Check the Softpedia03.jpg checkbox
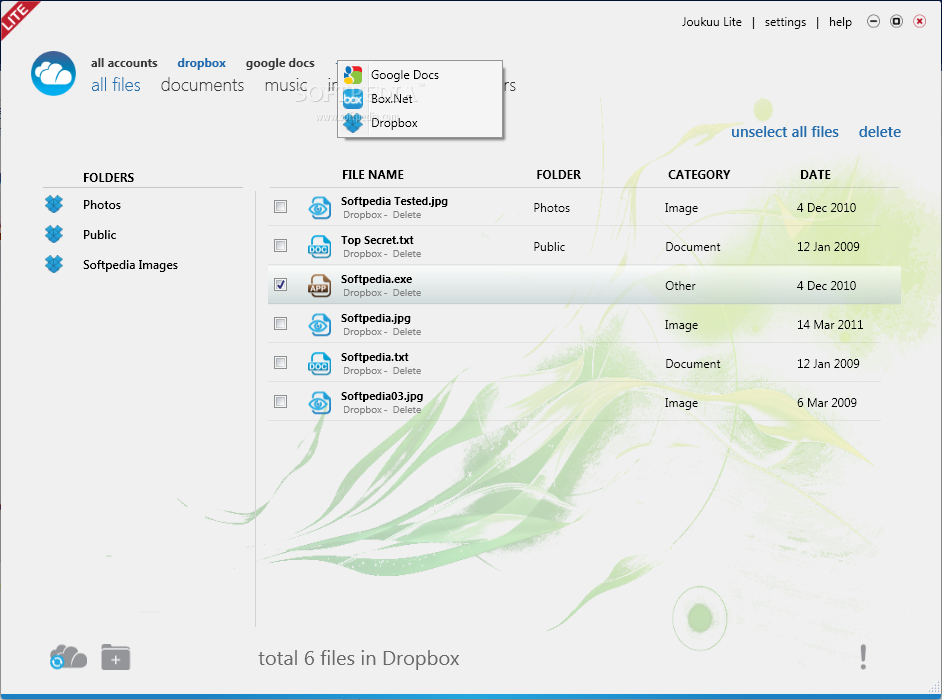942x700 pixels. click(x=280, y=402)
